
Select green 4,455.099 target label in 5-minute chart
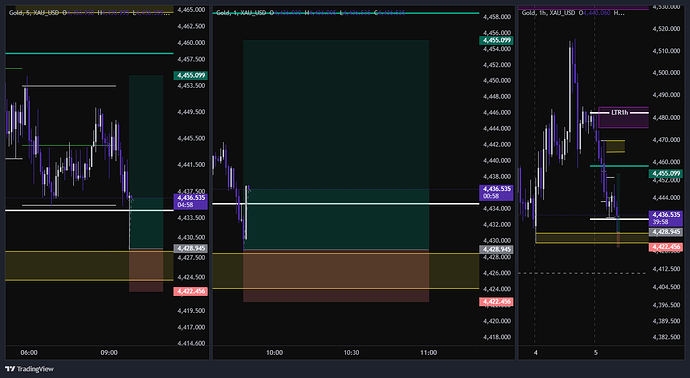click(x=191, y=75)
